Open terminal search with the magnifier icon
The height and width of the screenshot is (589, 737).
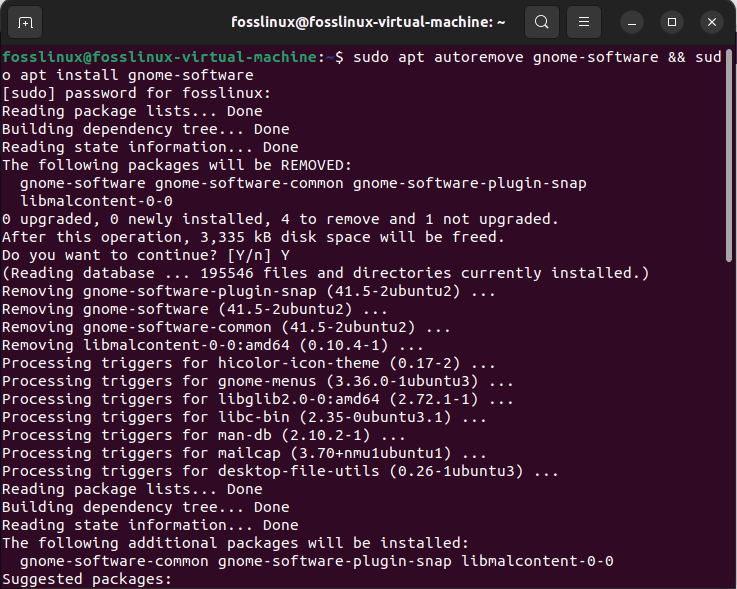click(541, 22)
